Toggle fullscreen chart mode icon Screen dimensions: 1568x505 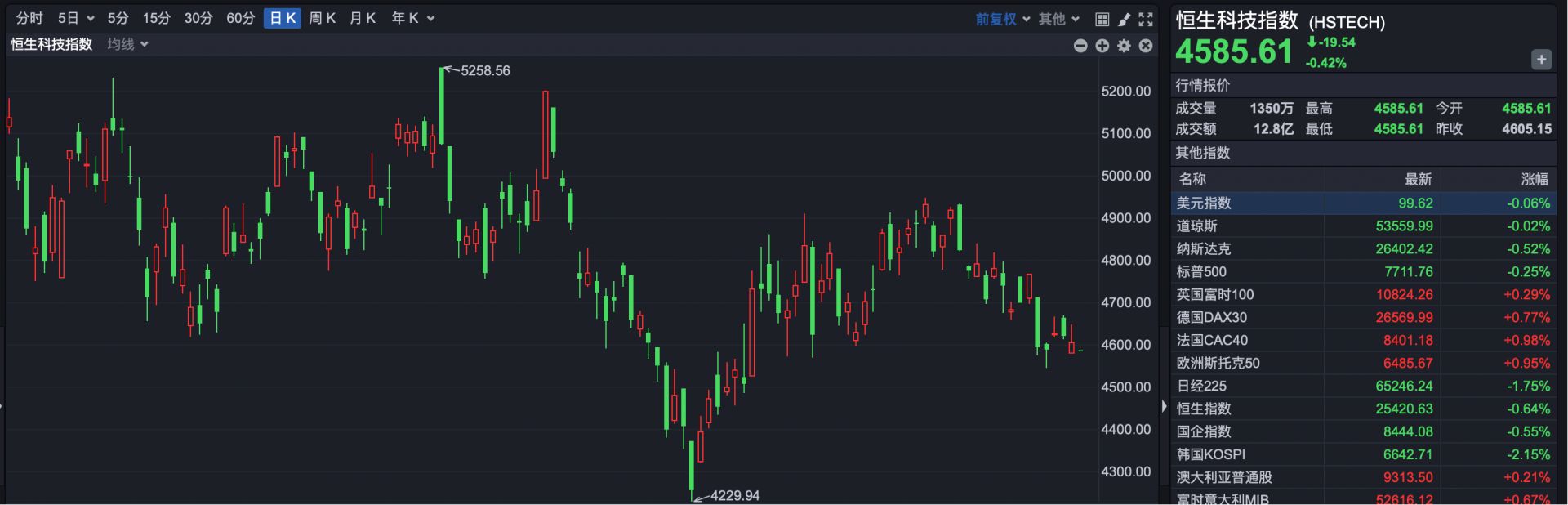(1146, 19)
